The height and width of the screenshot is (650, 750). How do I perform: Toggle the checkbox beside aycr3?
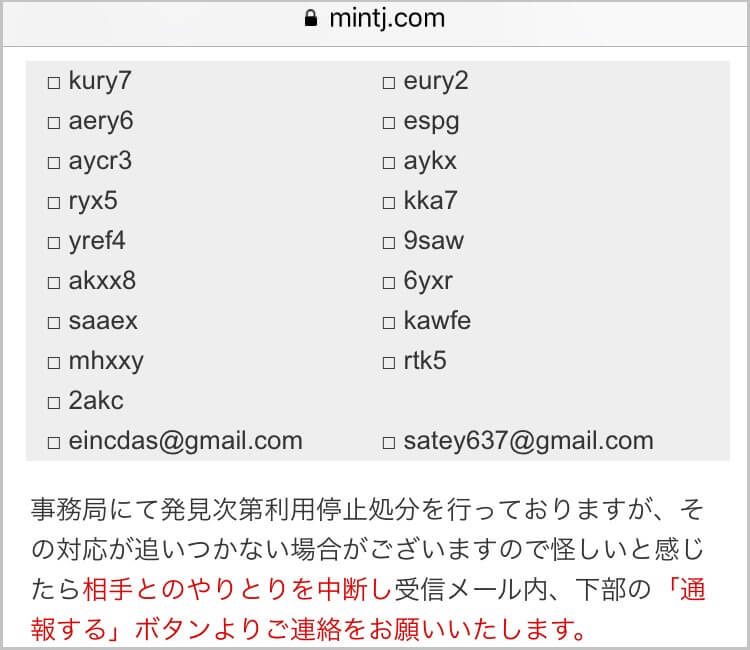tap(54, 162)
